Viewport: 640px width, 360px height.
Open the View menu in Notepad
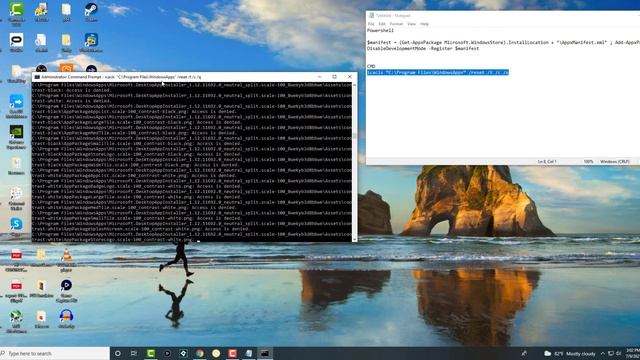[x=411, y=24]
